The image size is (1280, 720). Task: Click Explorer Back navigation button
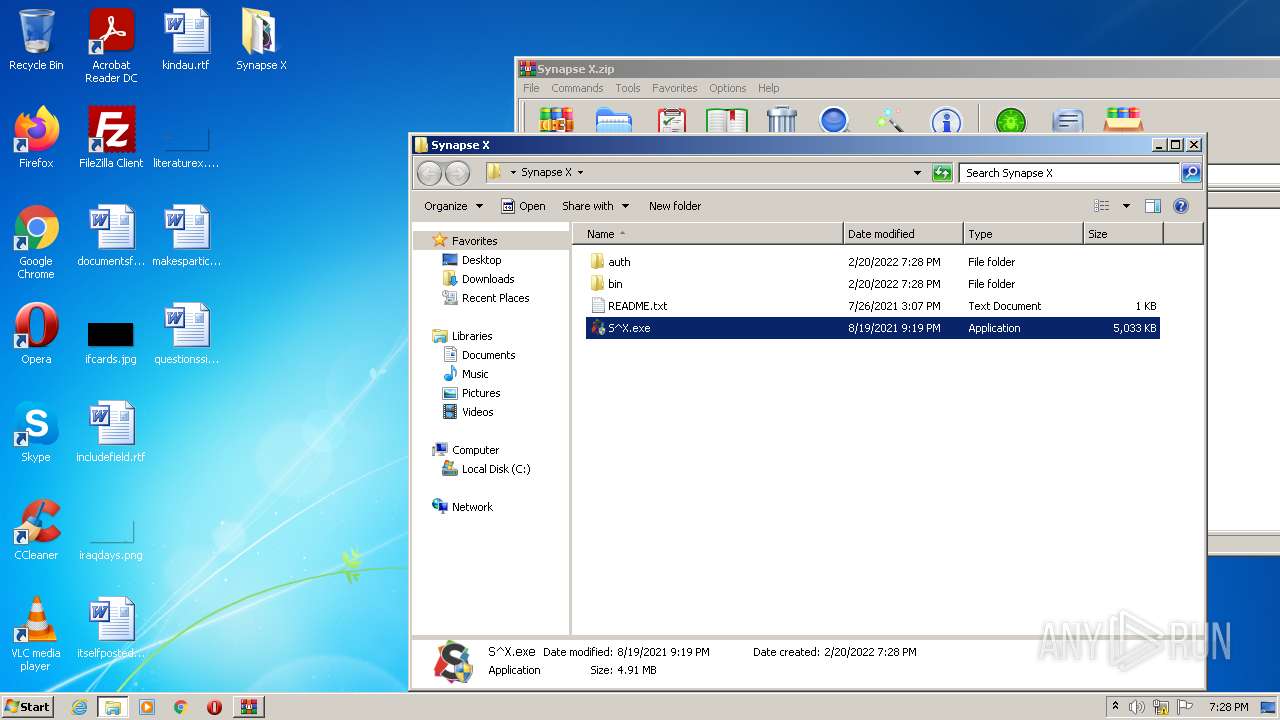pos(429,173)
